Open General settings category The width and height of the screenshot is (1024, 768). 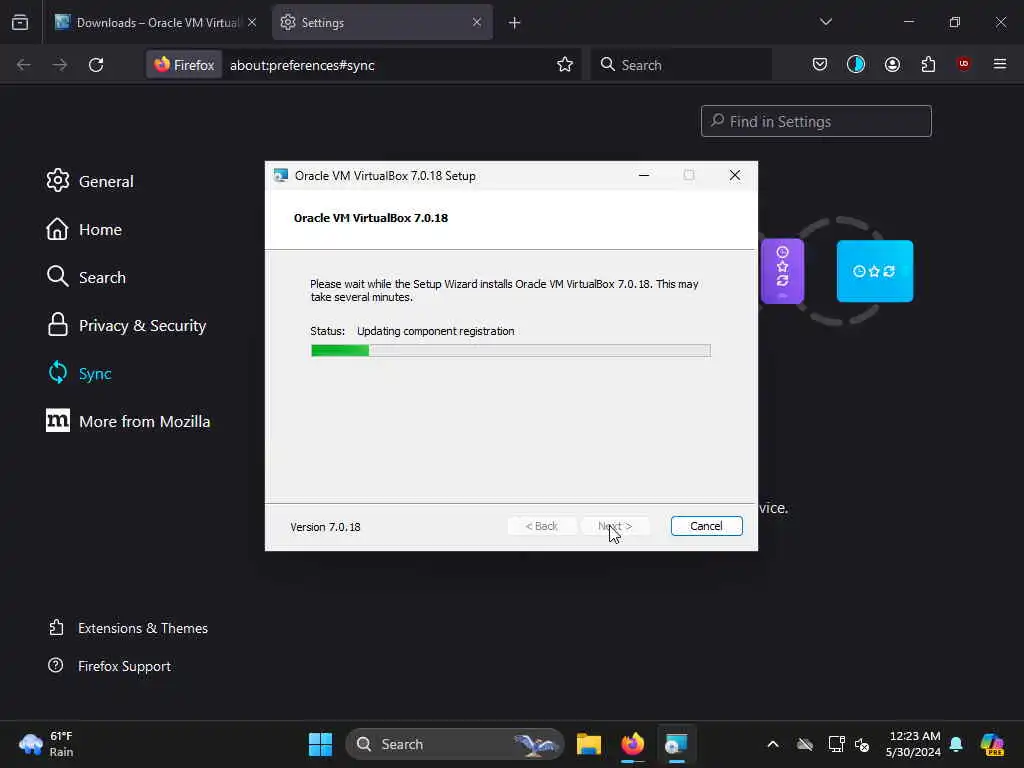pyautogui.click(x=89, y=181)
